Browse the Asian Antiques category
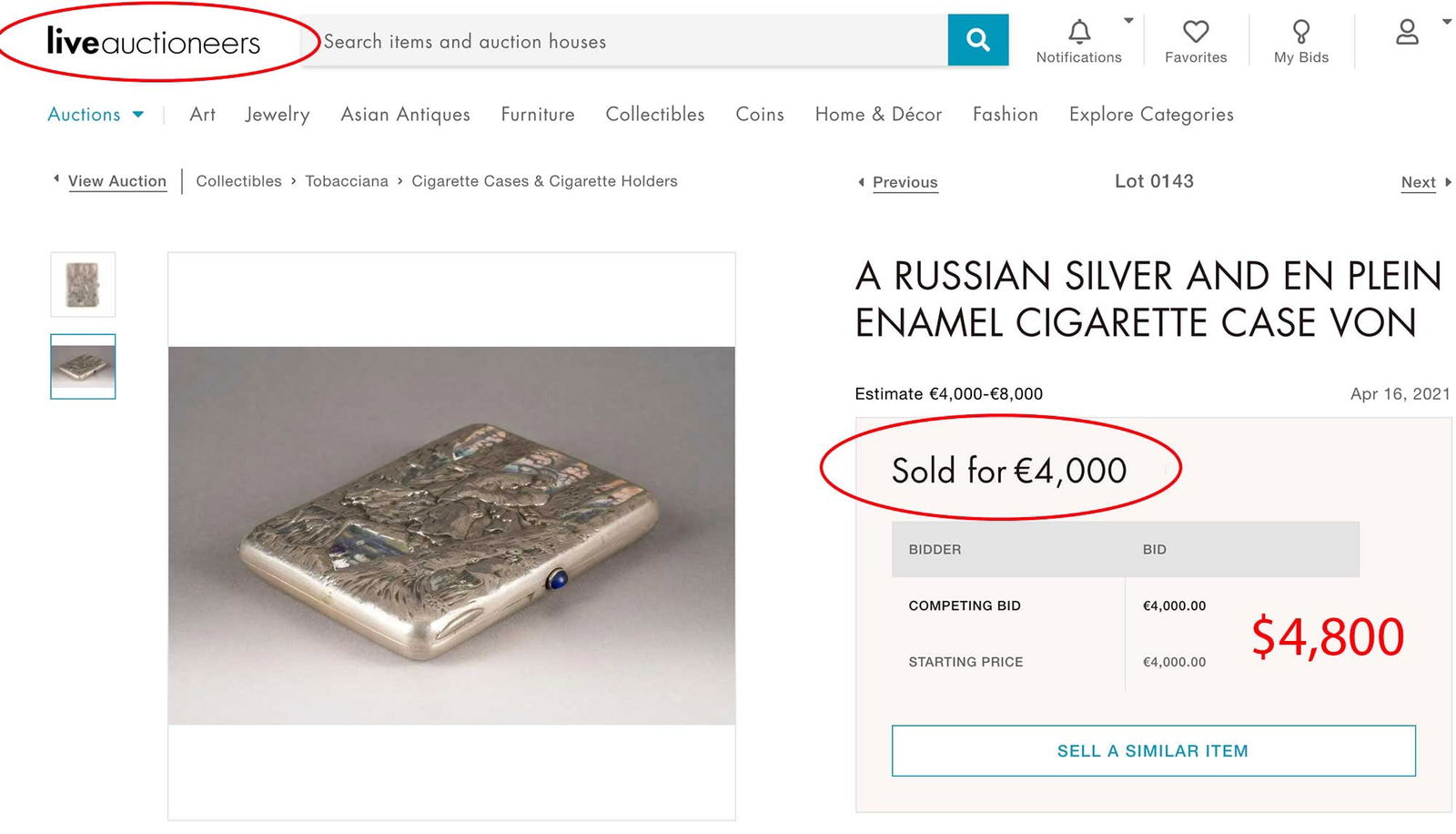 (x=405, y=115)
